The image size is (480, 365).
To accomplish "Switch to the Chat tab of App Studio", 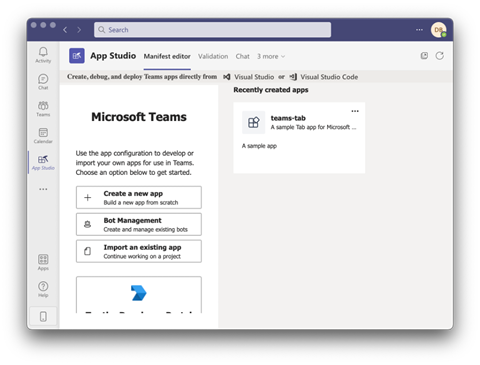I will (x=242, y=56).
